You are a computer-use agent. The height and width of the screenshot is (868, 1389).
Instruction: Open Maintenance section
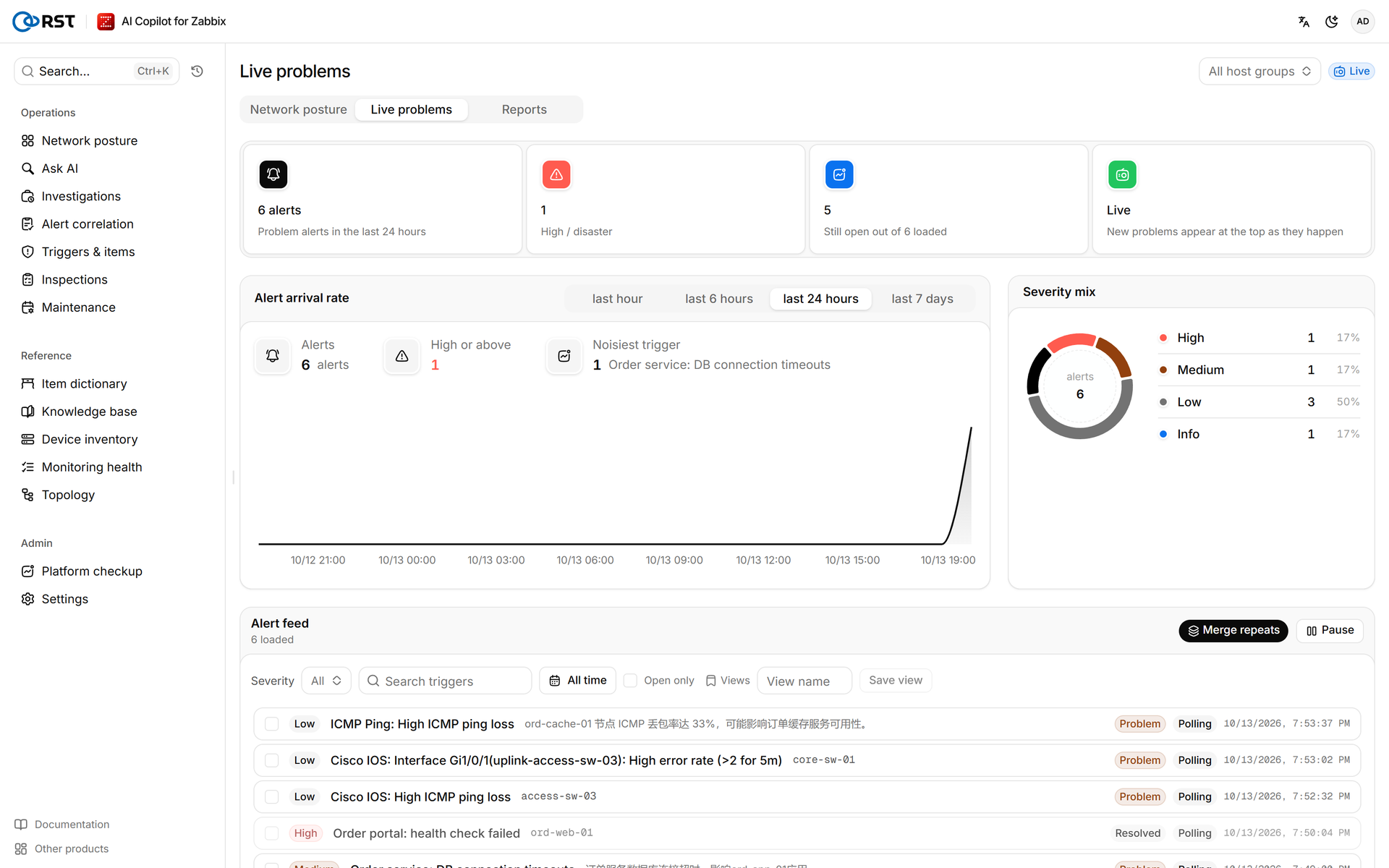tap(78, 307)
